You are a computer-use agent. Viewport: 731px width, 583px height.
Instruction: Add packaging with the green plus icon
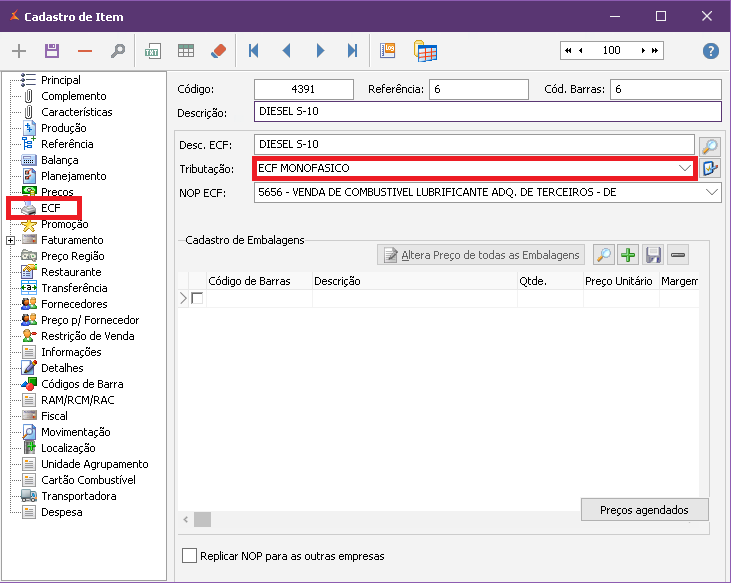click(628, 255)
